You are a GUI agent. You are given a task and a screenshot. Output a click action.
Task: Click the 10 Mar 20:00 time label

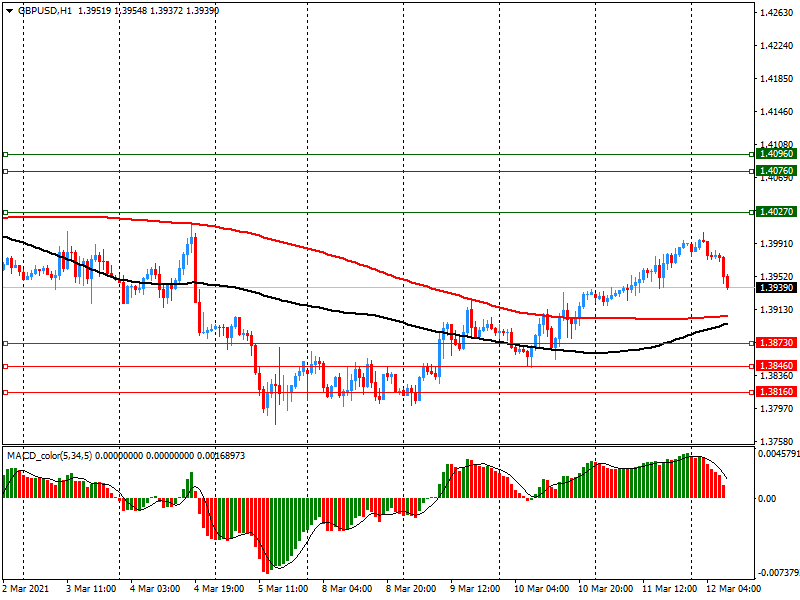coord(606,589)
